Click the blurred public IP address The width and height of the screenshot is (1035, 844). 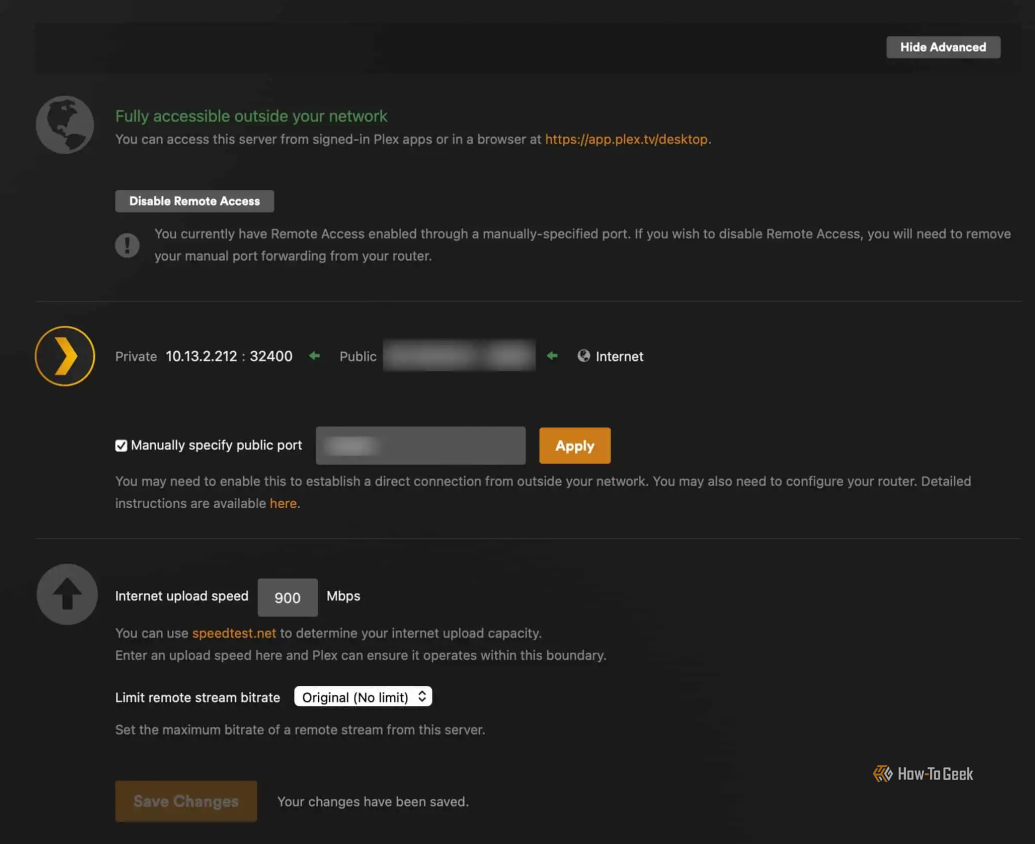click(x=459, y=356)
